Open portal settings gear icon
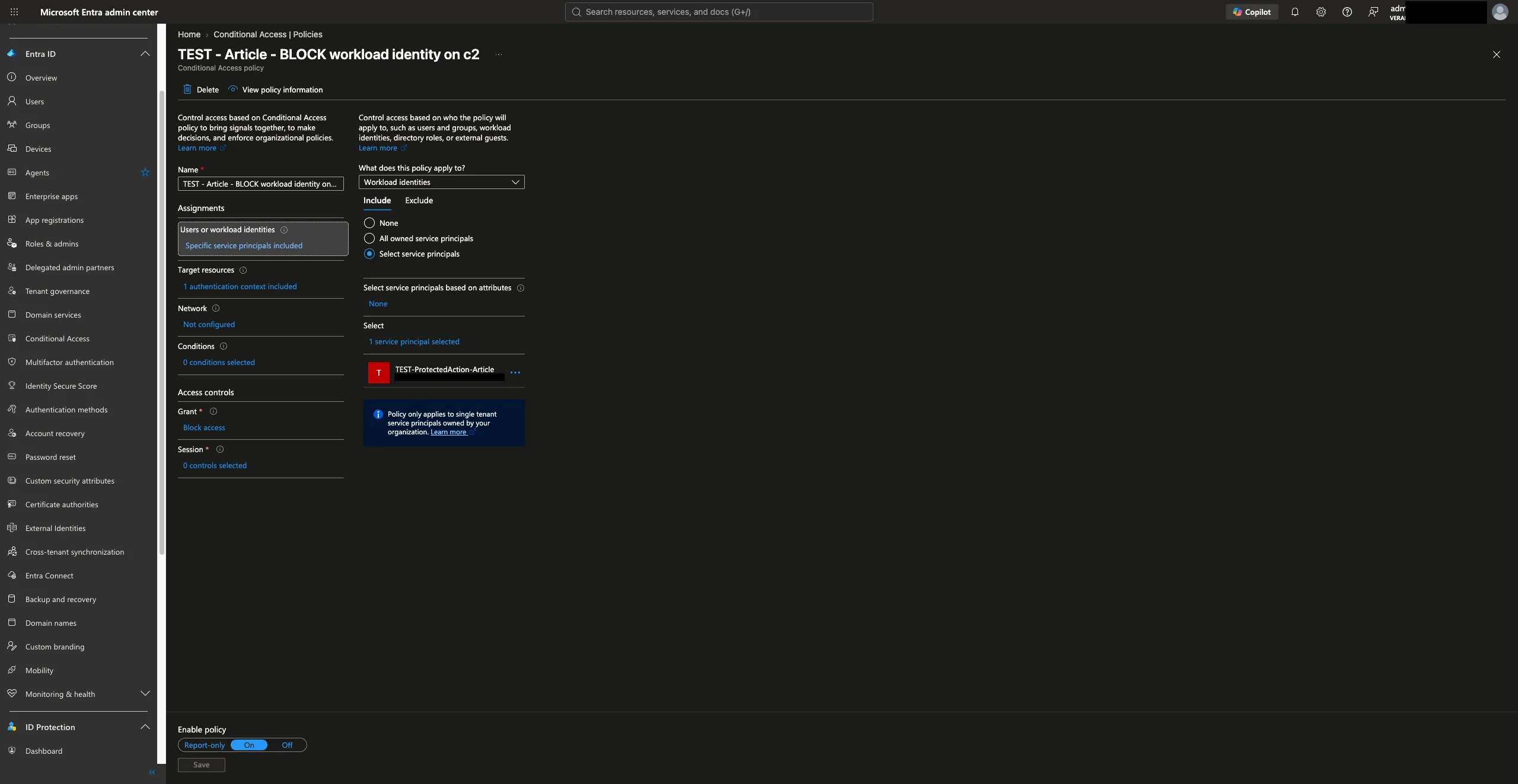Screen dimensions: 1518x784 click(x=1321, y=12)
